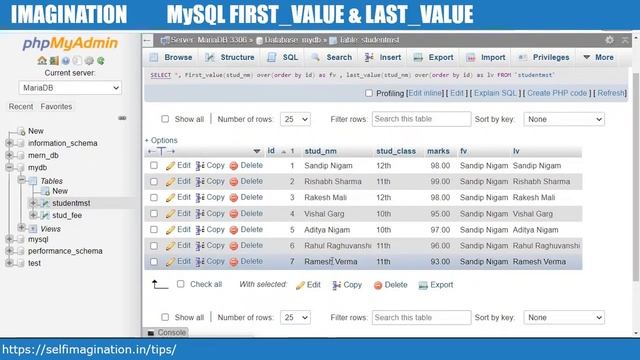Click the Favorites tab in navigation
Image resolution: width=640 pixels, height=360 pixels.
coord(56,107)
